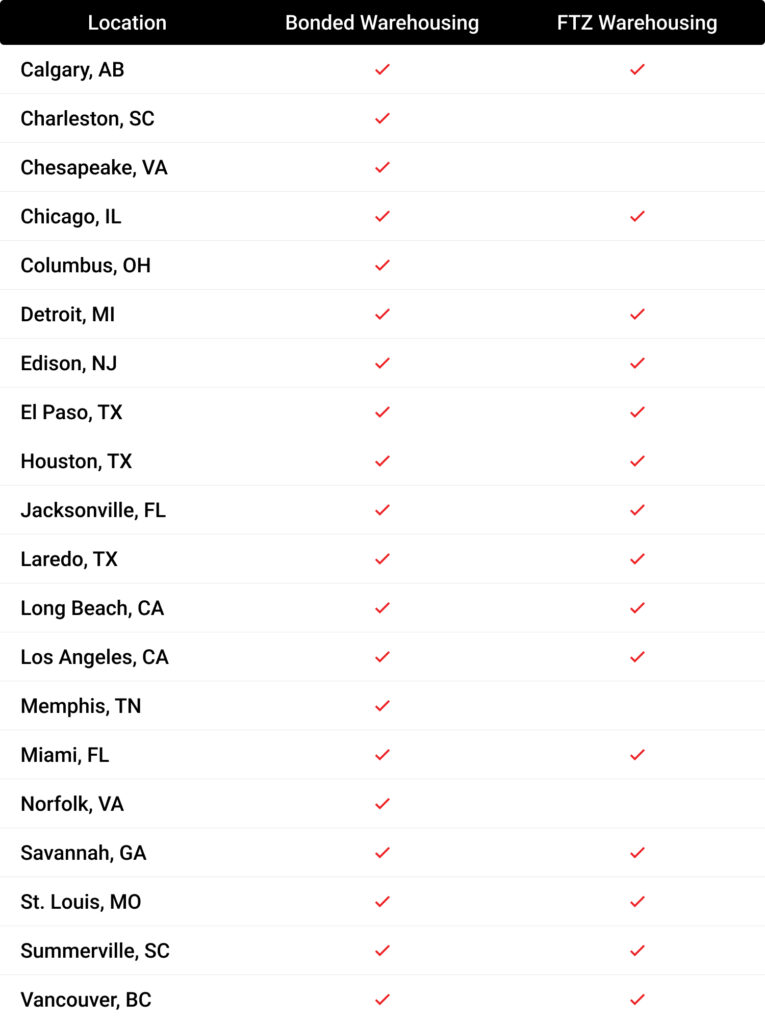The image size is (765, 1024).
Task: Click the FTZ checkmark for Detroit, MI
Action: coord(637,314)
